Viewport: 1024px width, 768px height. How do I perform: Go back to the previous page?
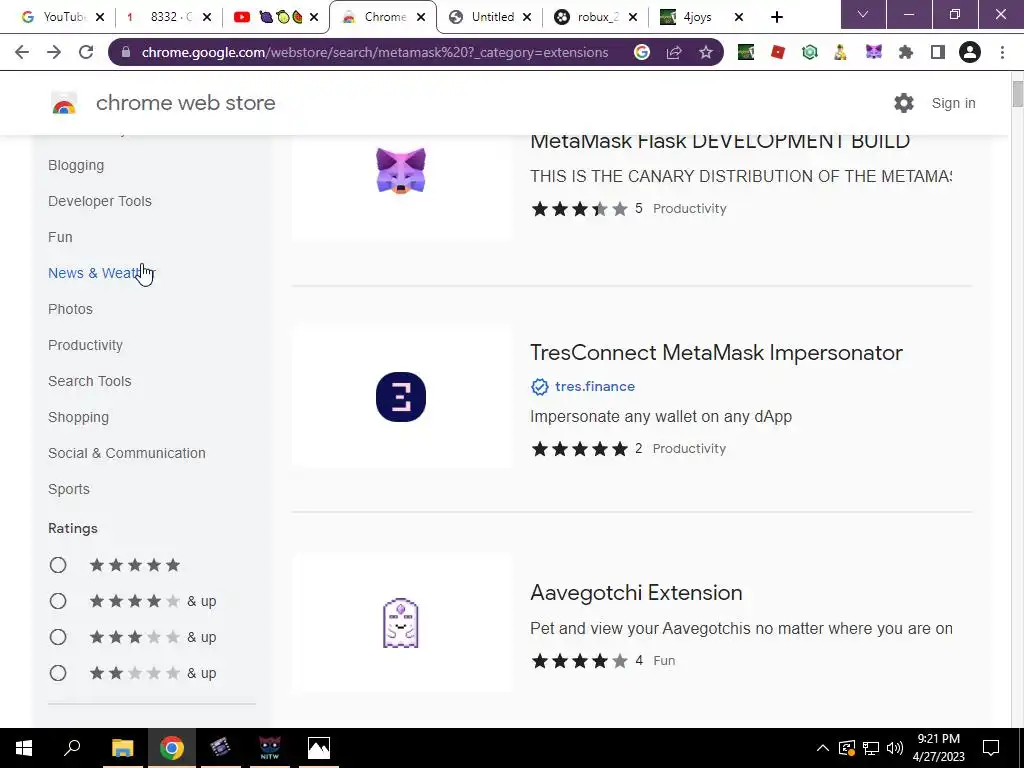coord(22,52)
